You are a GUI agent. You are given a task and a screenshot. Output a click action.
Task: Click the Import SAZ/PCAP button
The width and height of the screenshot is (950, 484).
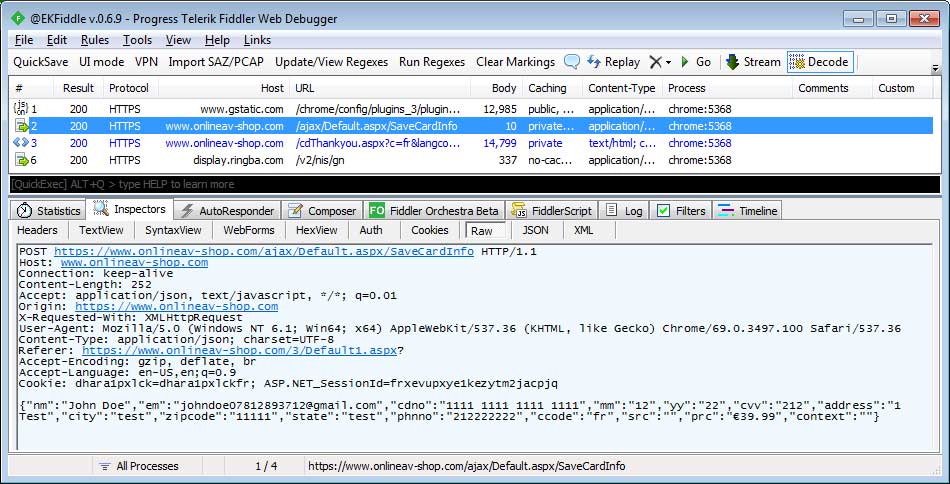point(216,62)
